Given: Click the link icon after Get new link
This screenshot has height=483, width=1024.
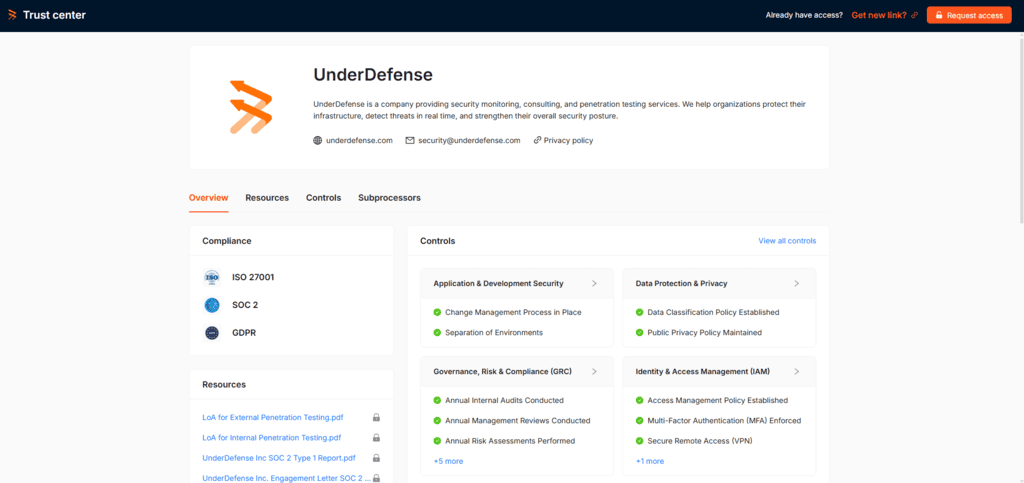Looking at the screenshot, I should pos(914,15).
